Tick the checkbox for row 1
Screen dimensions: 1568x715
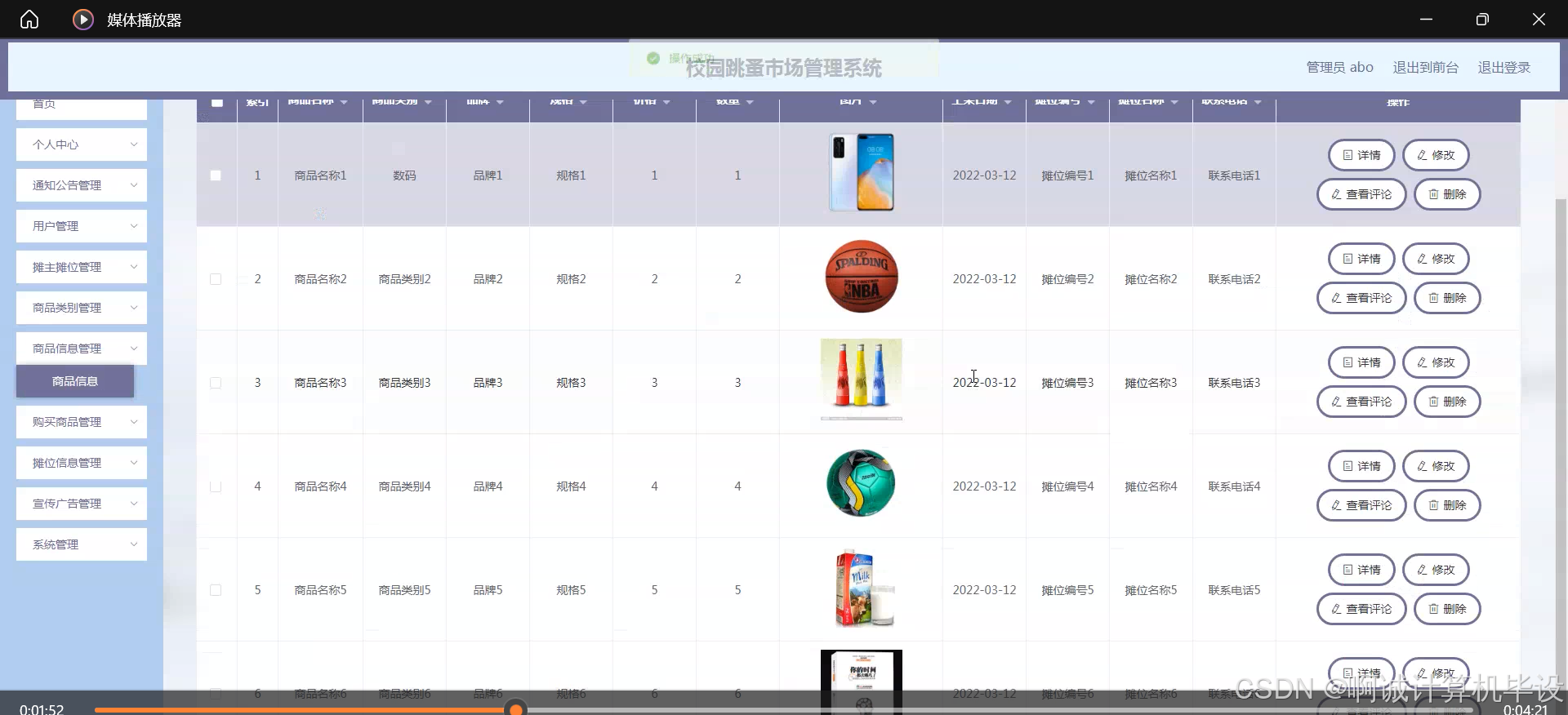216,175
